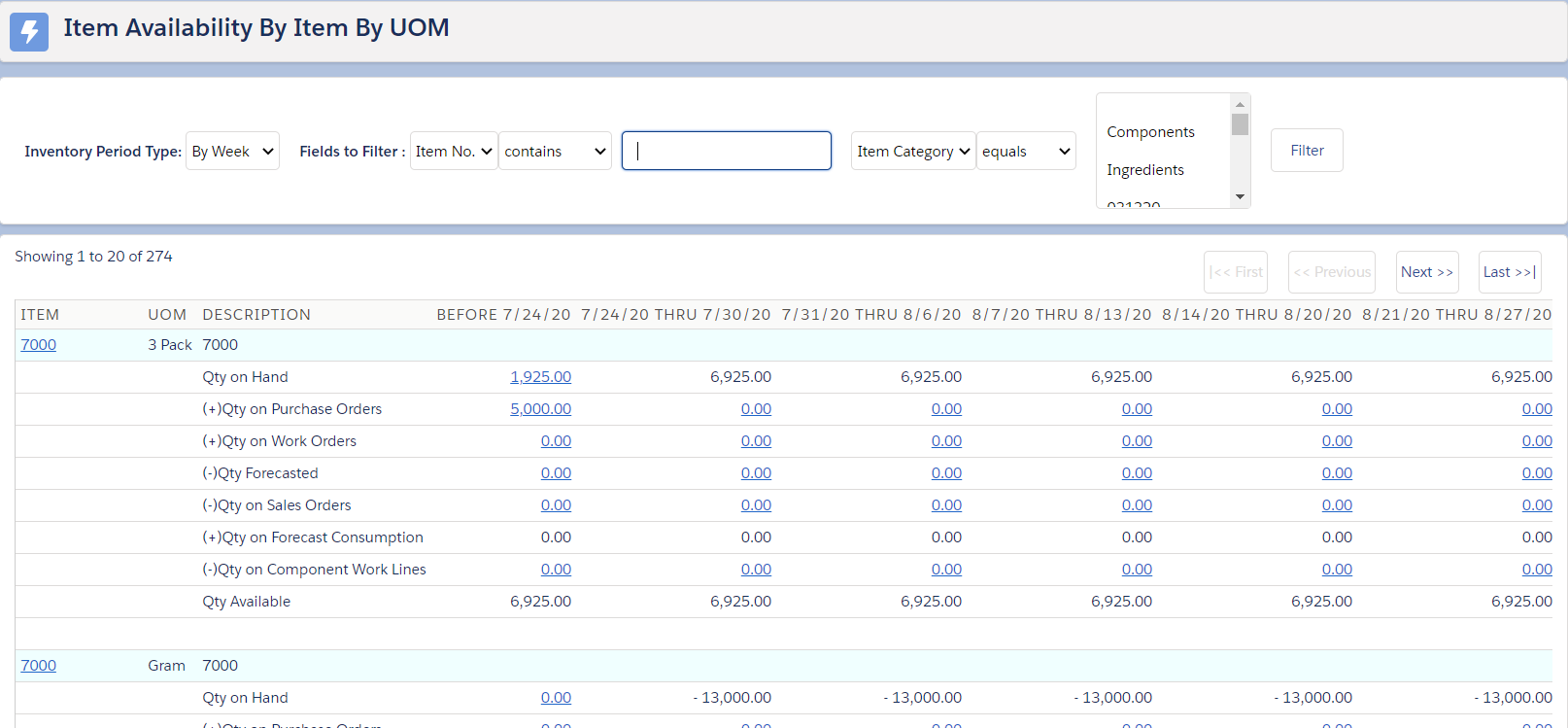The image size is (1568, 728).
Task: Open the 1,925.00 Qty on Hand link
Action: pos(541,377)
